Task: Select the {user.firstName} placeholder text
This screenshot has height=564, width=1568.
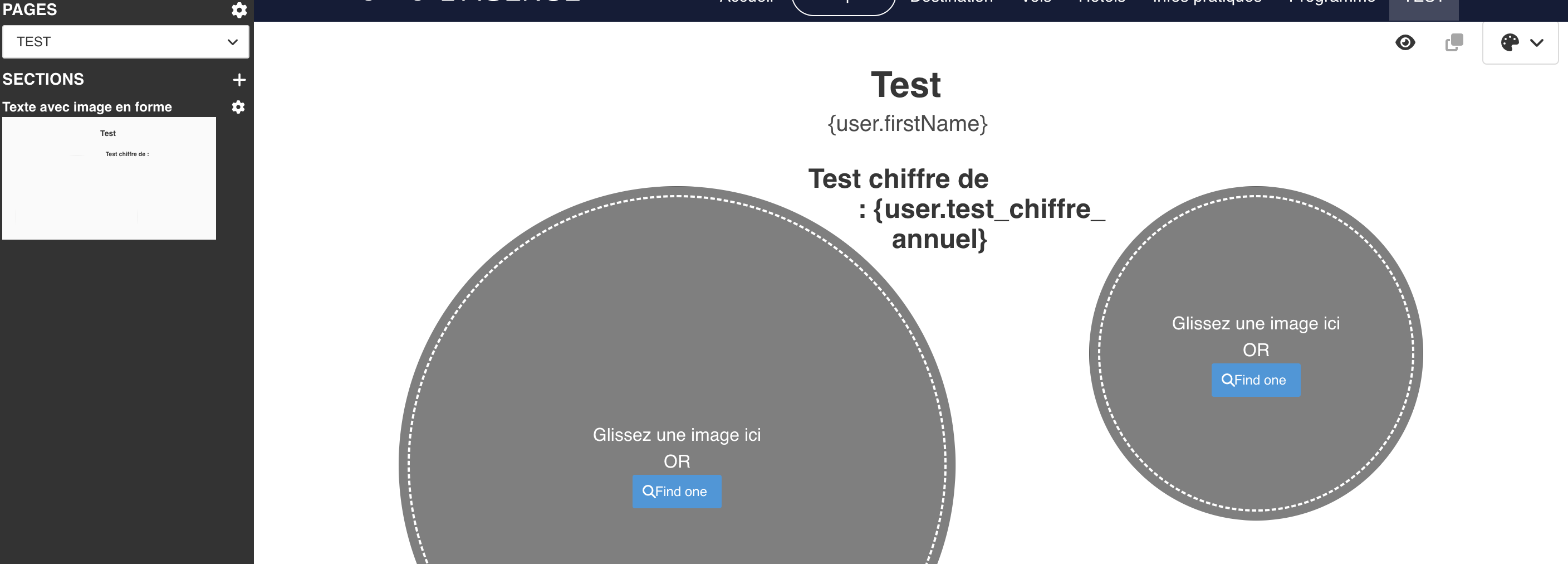Action: click(x=907, y=124)
